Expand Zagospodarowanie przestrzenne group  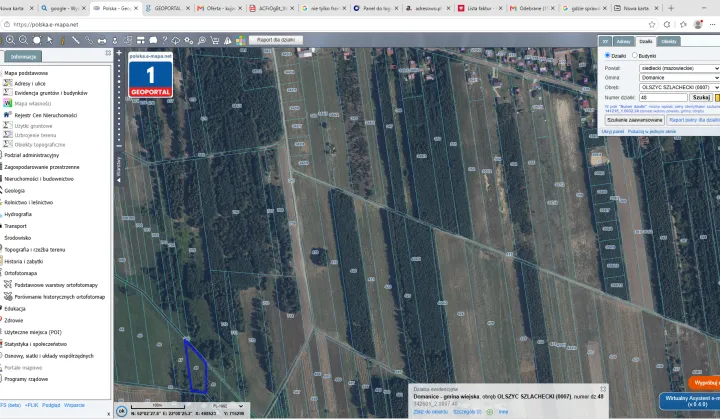(x=41, y=167)
